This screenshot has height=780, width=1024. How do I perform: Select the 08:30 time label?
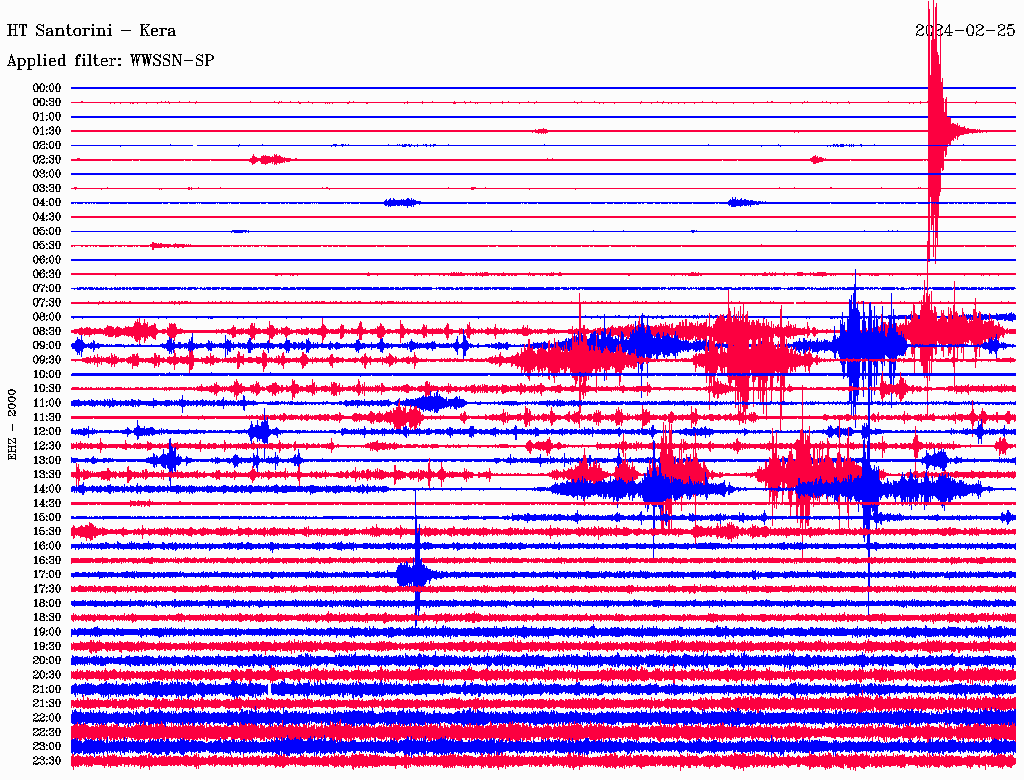(47, 331)
